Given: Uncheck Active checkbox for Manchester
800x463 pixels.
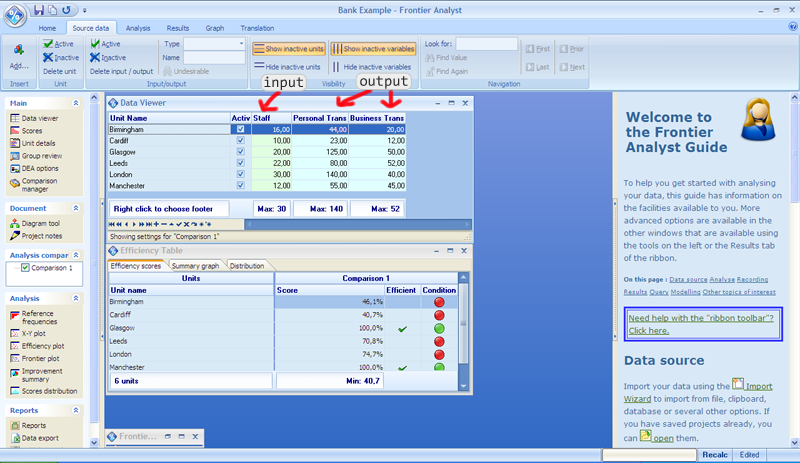Looking at the screenshot, I should click(x=240, y=185).
